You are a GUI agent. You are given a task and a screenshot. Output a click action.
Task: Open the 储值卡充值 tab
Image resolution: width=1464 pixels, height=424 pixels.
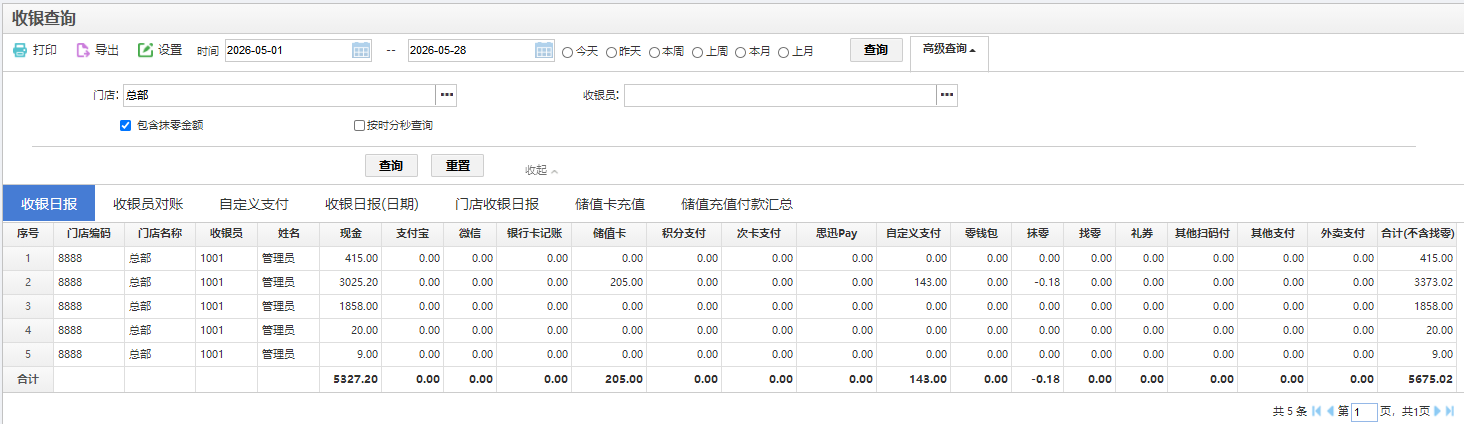click(610, 204)
